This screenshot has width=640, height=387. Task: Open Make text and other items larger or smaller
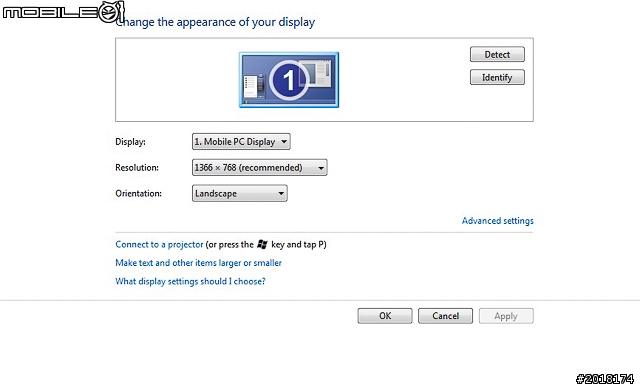[x=198, y=263]
